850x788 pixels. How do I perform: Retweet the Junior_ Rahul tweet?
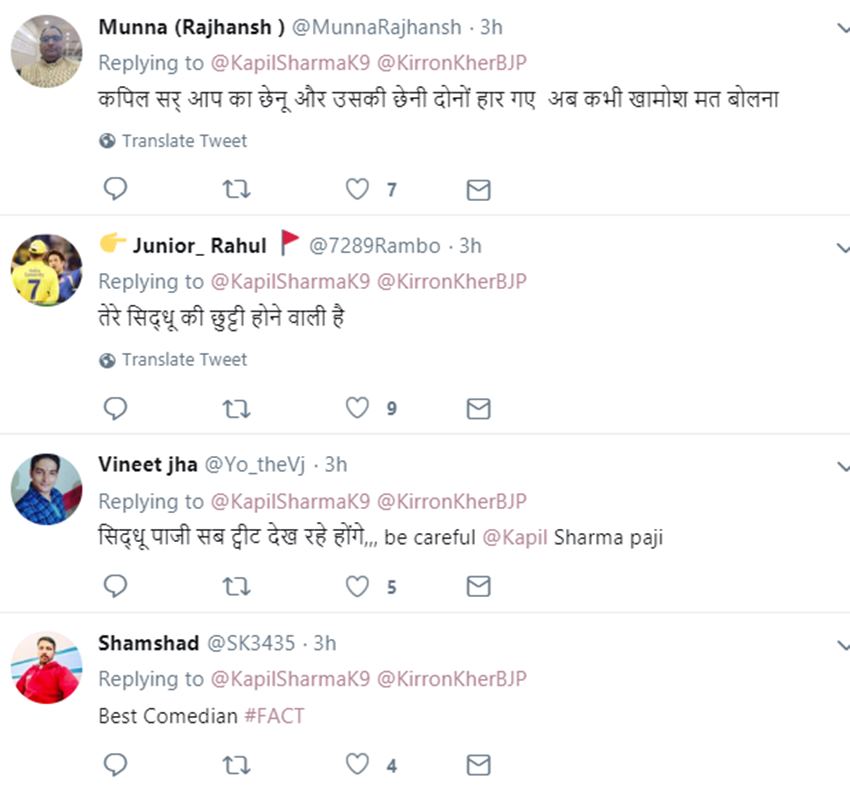236,408
